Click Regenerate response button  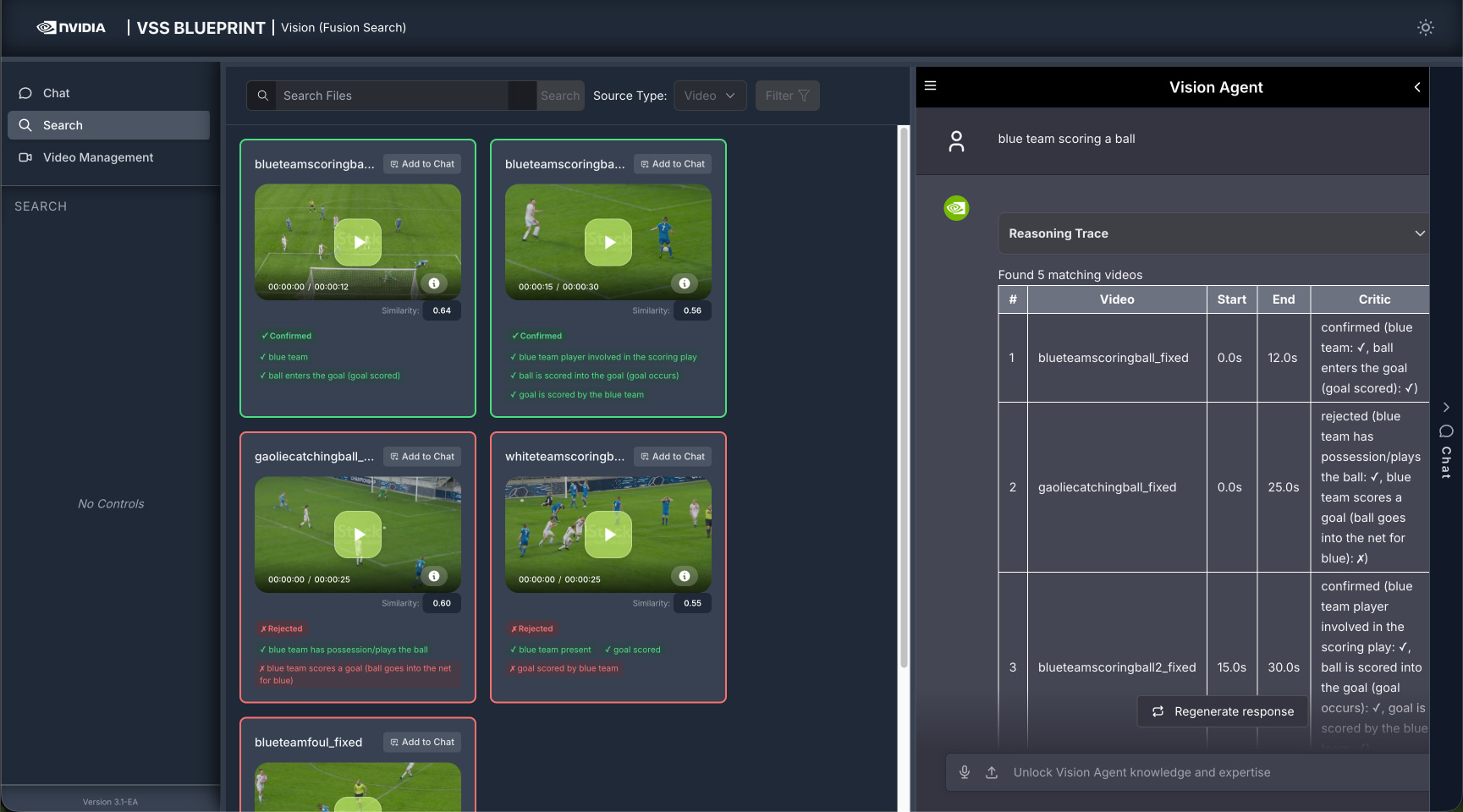click(1223, 711)
